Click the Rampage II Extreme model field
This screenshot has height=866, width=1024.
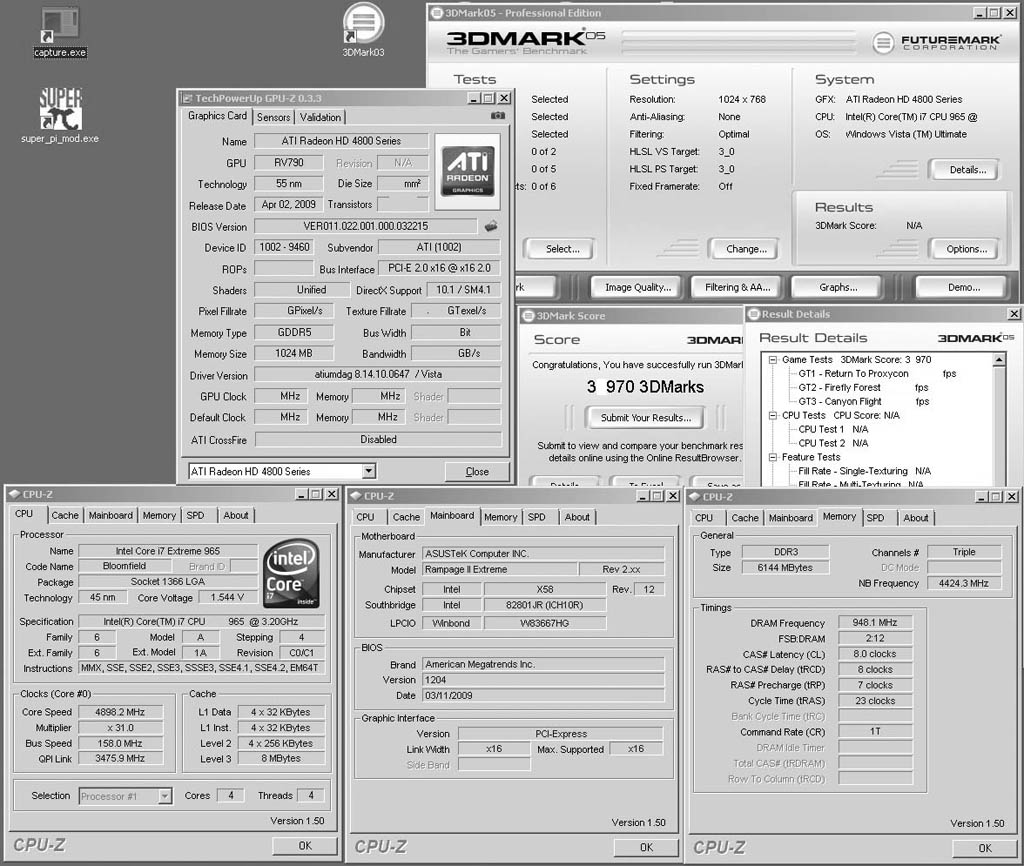click(500, 569)
